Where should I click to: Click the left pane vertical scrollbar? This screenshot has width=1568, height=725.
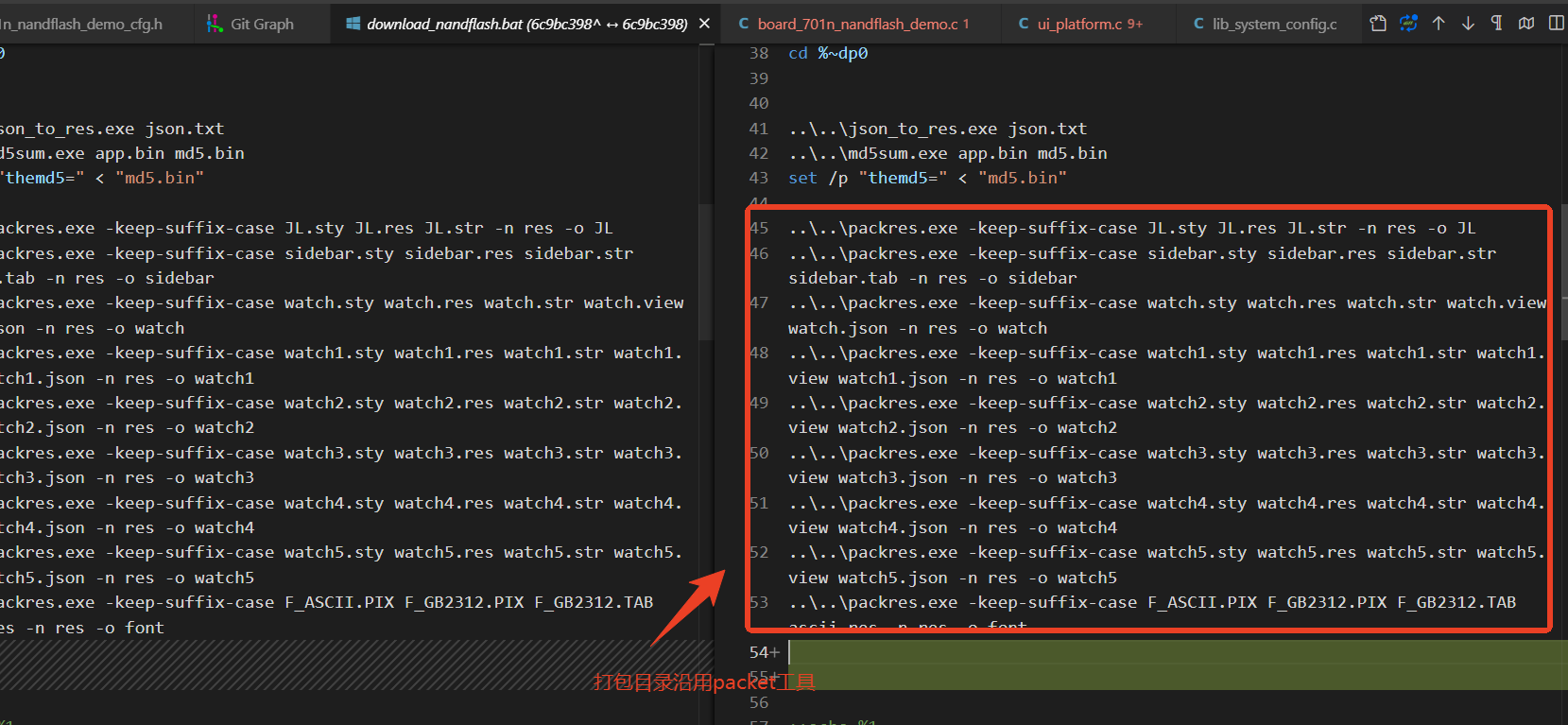point(705,274)
